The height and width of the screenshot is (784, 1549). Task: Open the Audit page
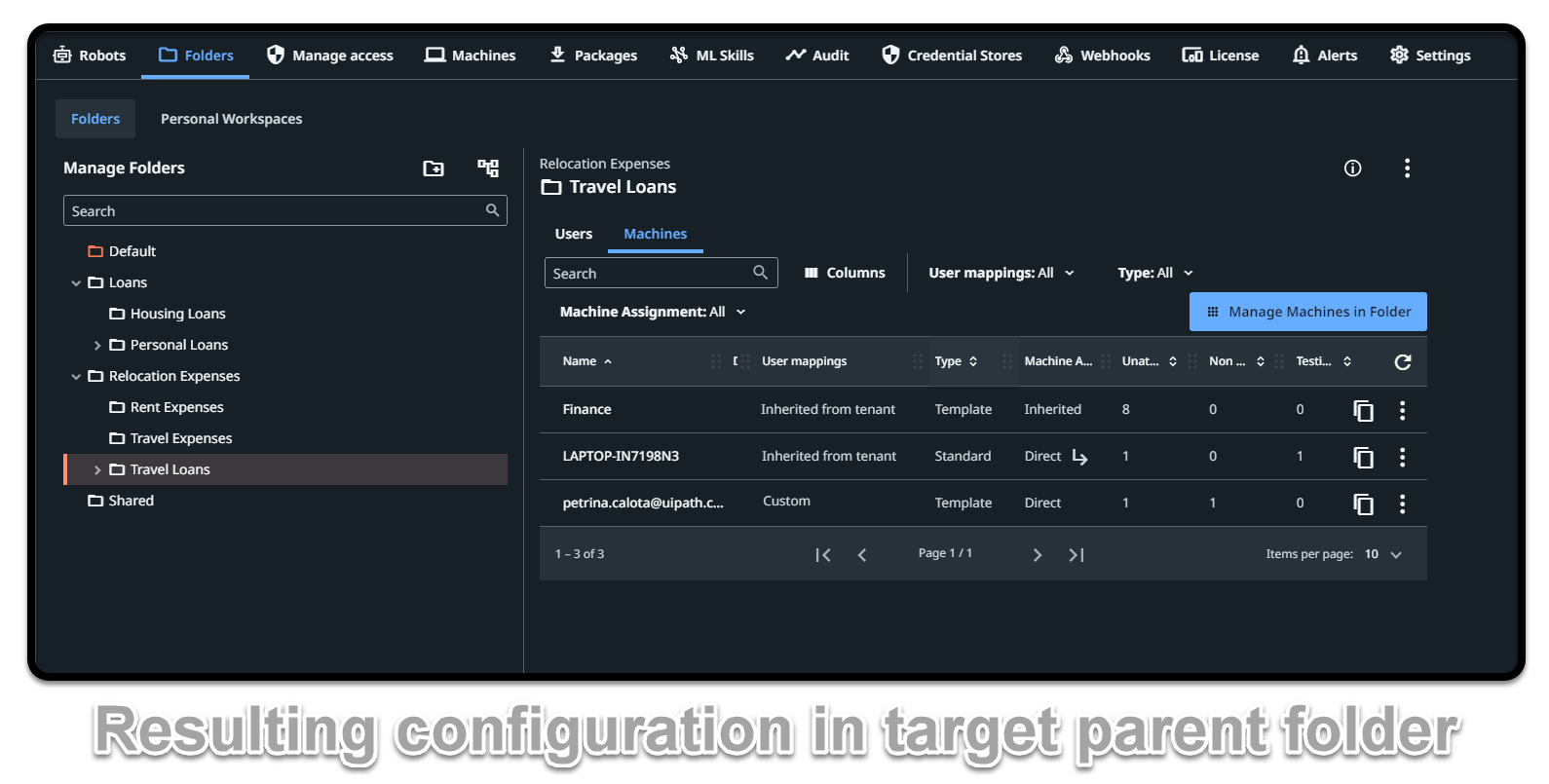817,56
